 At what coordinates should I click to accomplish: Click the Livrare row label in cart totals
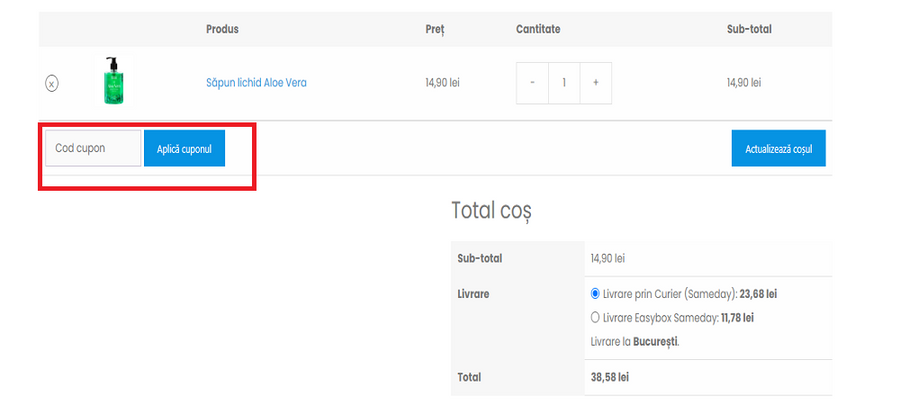pos(474,294)
